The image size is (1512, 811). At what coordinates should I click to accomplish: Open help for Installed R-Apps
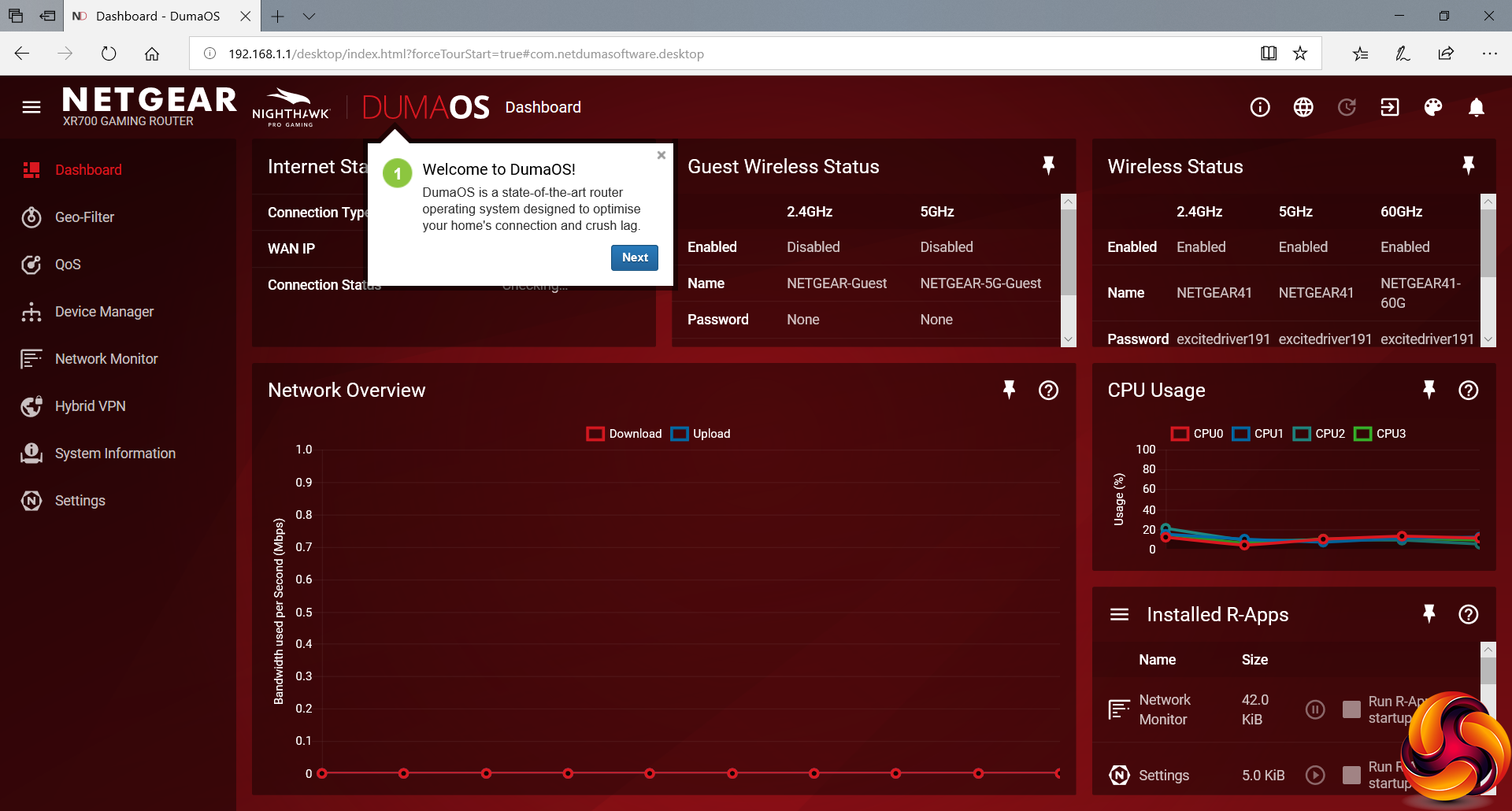[x=1468, y=614]
